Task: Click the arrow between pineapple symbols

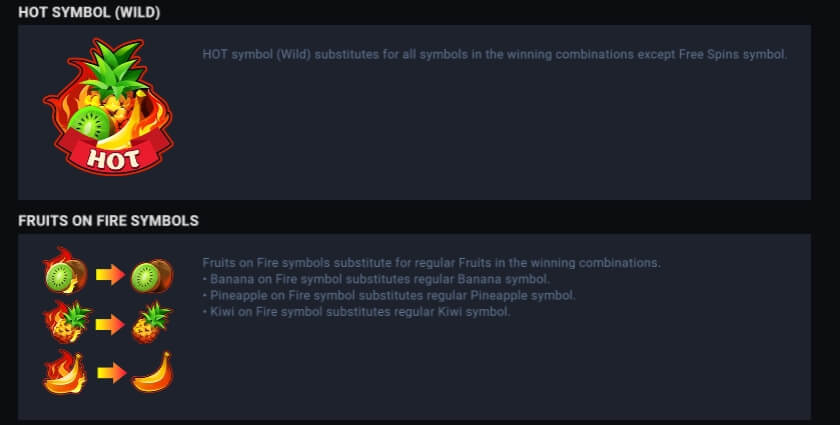Action: [110, 324]
